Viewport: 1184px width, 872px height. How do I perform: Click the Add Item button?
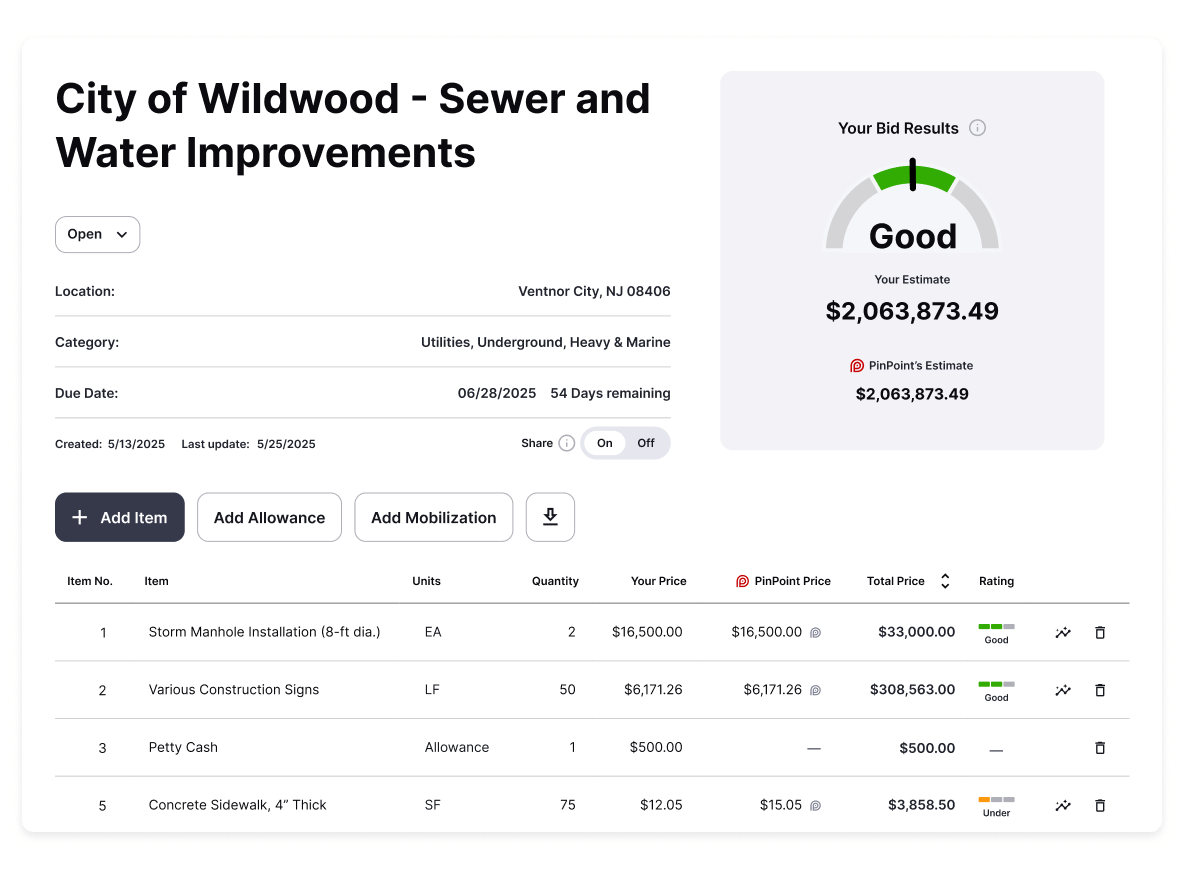pos(120,517)
